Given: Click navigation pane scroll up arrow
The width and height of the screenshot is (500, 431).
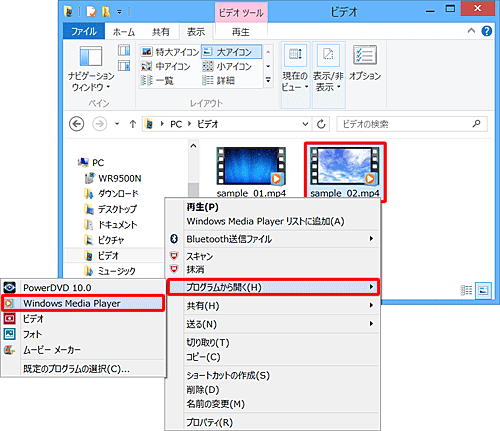Looking at the screenshot, I should (x=193, y=146).
